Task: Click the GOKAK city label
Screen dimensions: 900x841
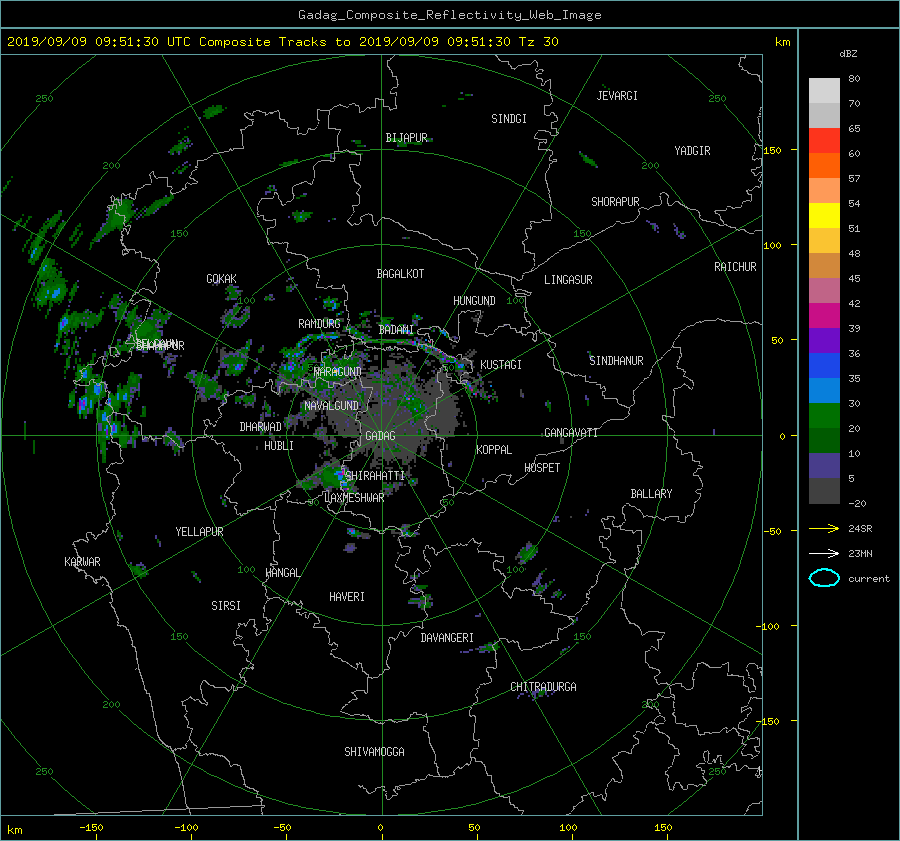Action: (x=222, y=279)
